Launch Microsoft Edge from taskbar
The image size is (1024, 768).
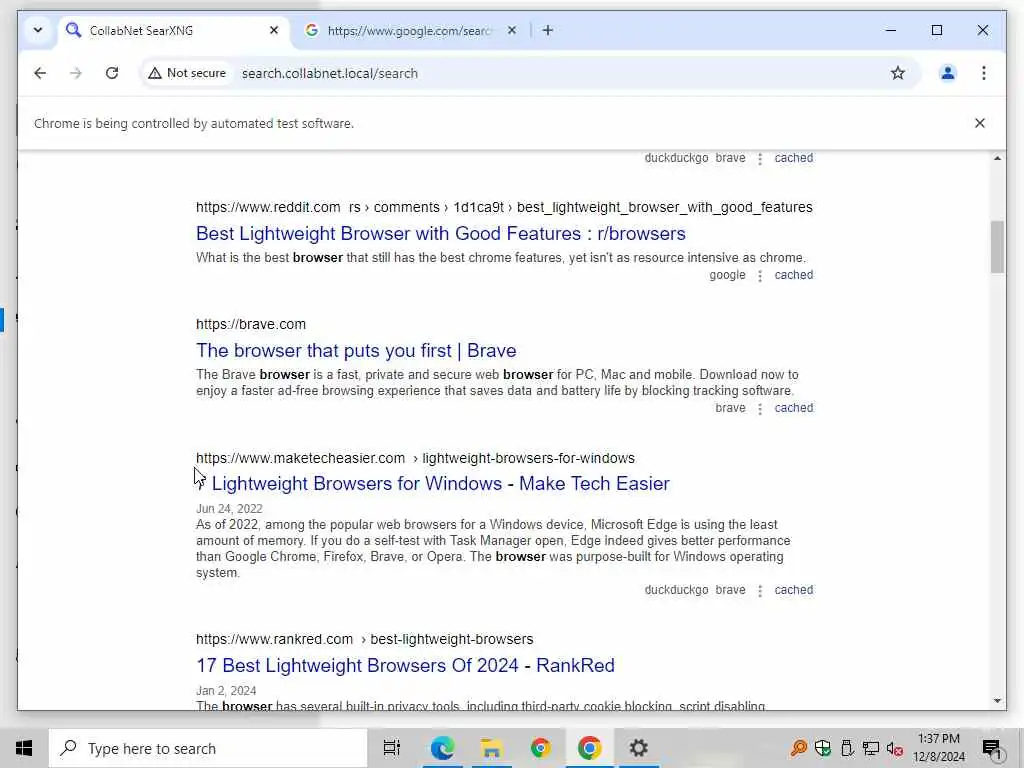(x=442, y=748)
